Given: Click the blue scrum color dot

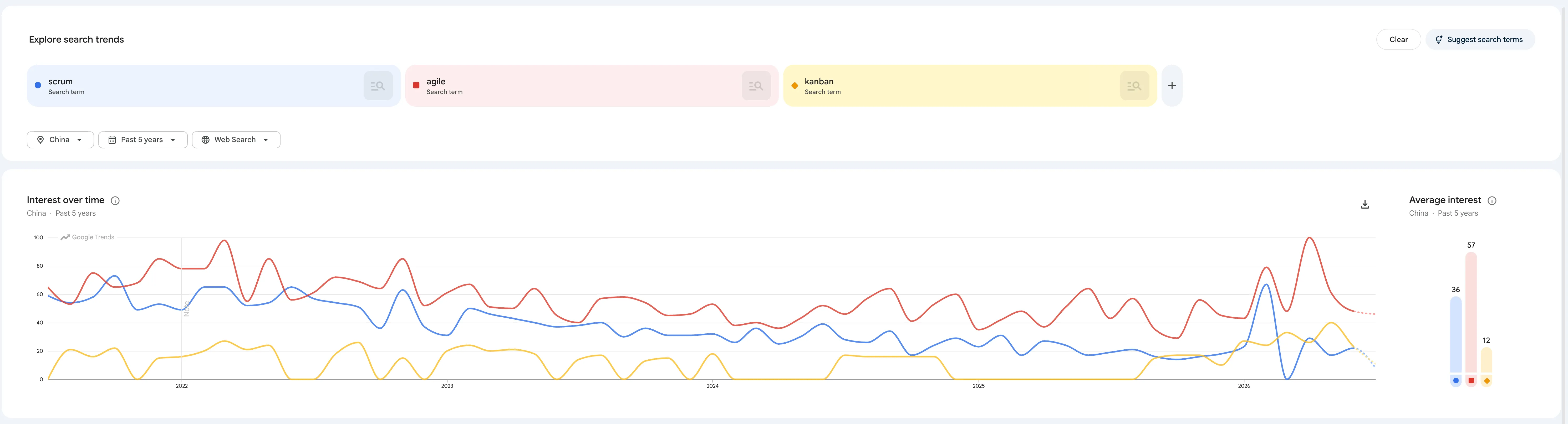Looking at the screenshot, I should click(x=38, y=86).
